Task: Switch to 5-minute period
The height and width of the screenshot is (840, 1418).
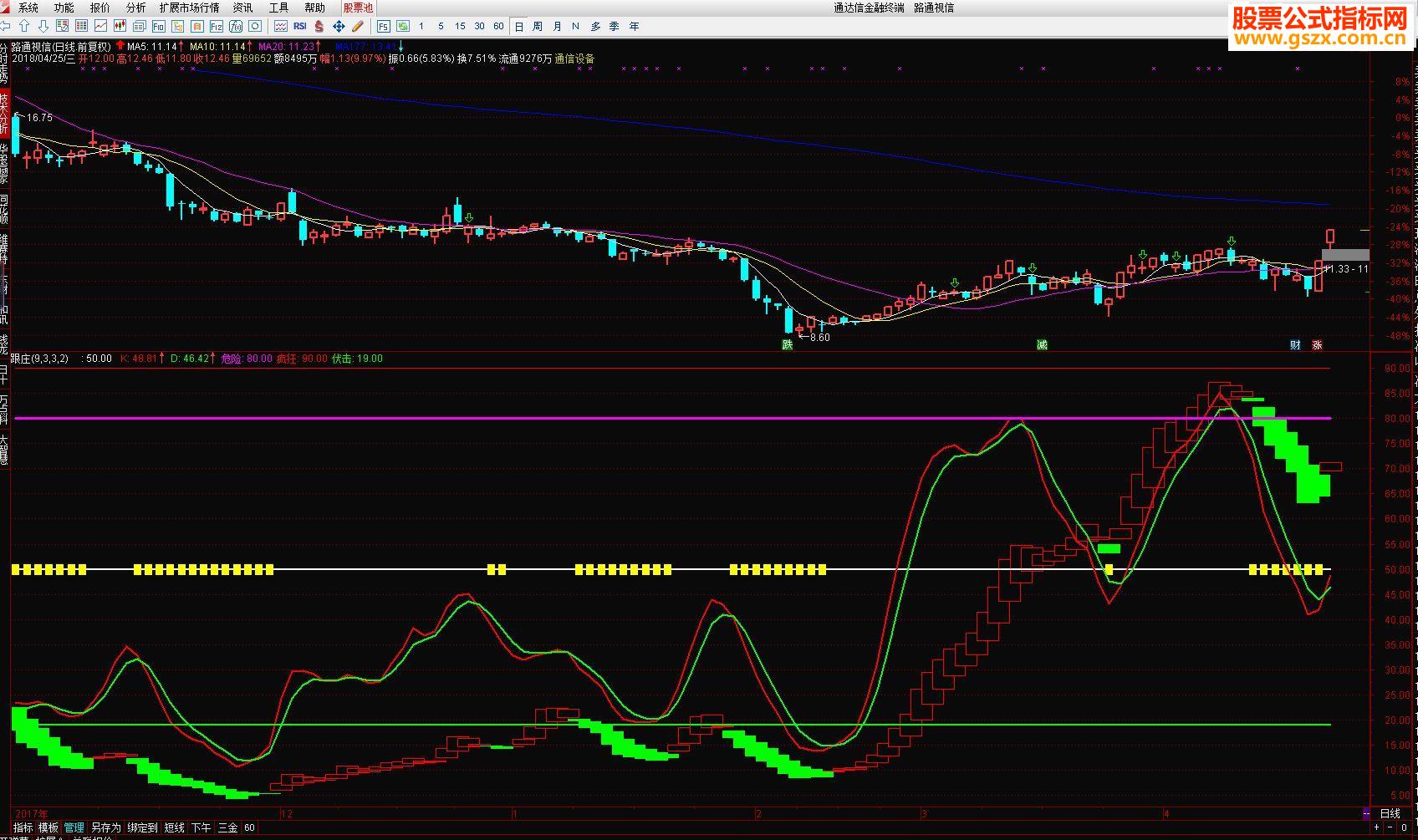Action: tap(441, 26)
